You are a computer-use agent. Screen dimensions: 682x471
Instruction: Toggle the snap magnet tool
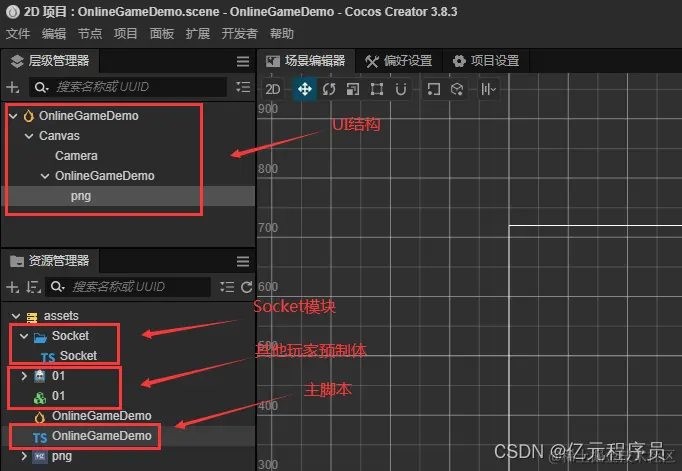pos(401,89)
